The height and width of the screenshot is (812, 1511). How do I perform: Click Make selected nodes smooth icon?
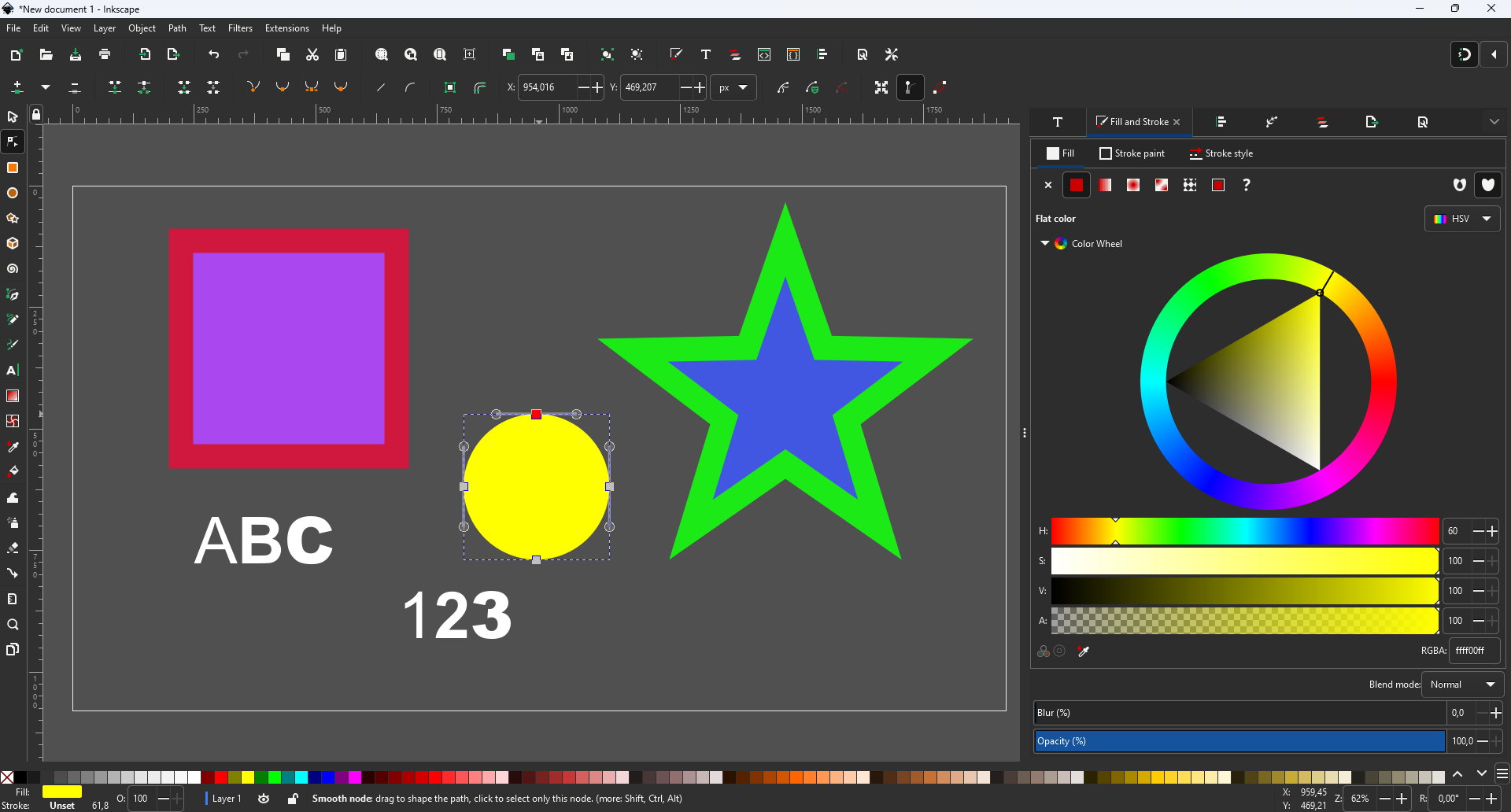tap(283, 87)
